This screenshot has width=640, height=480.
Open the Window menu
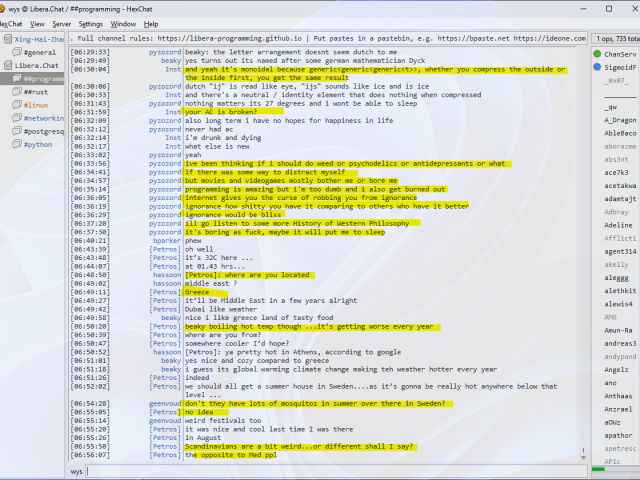pos(124,23)
